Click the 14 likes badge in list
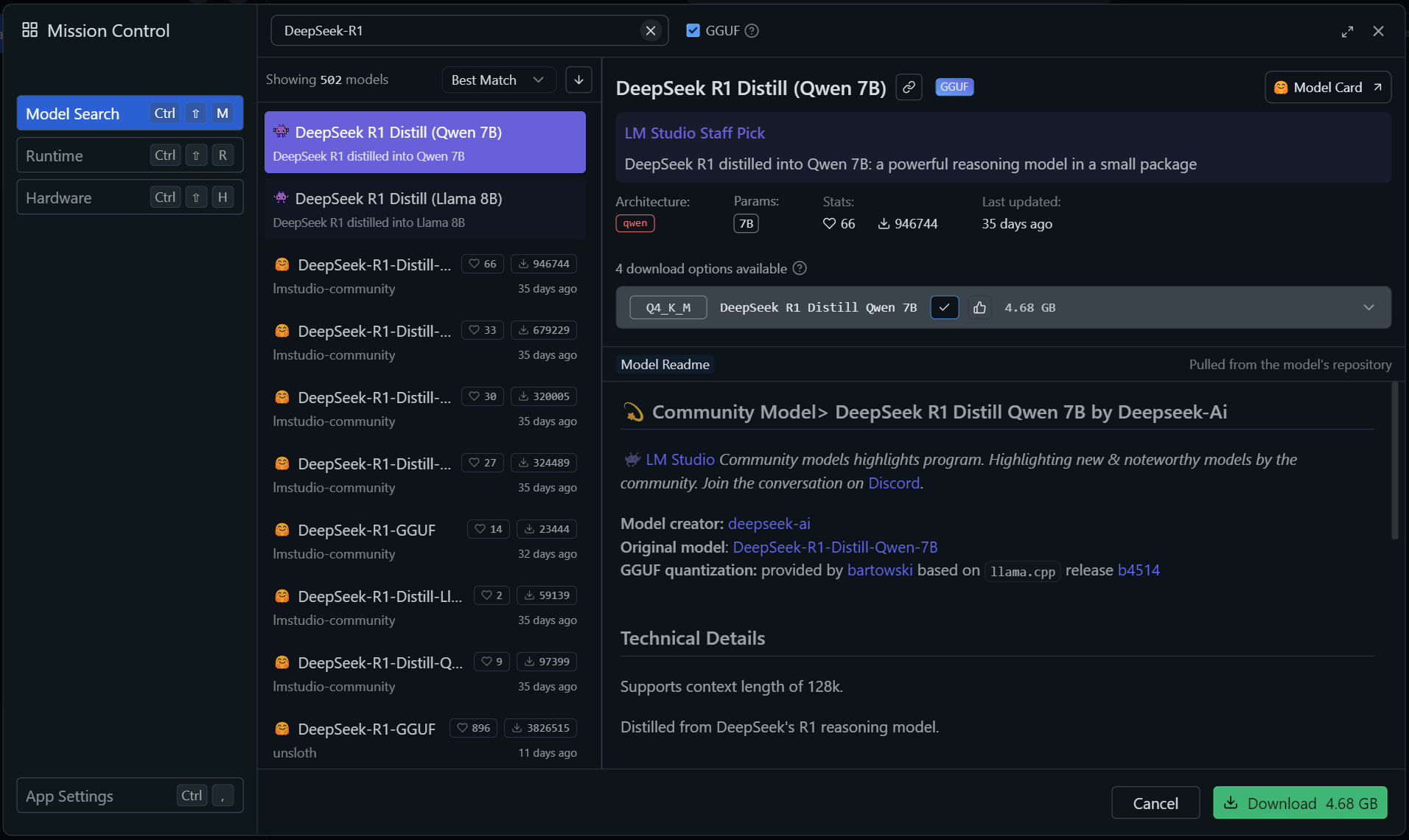 489,529
